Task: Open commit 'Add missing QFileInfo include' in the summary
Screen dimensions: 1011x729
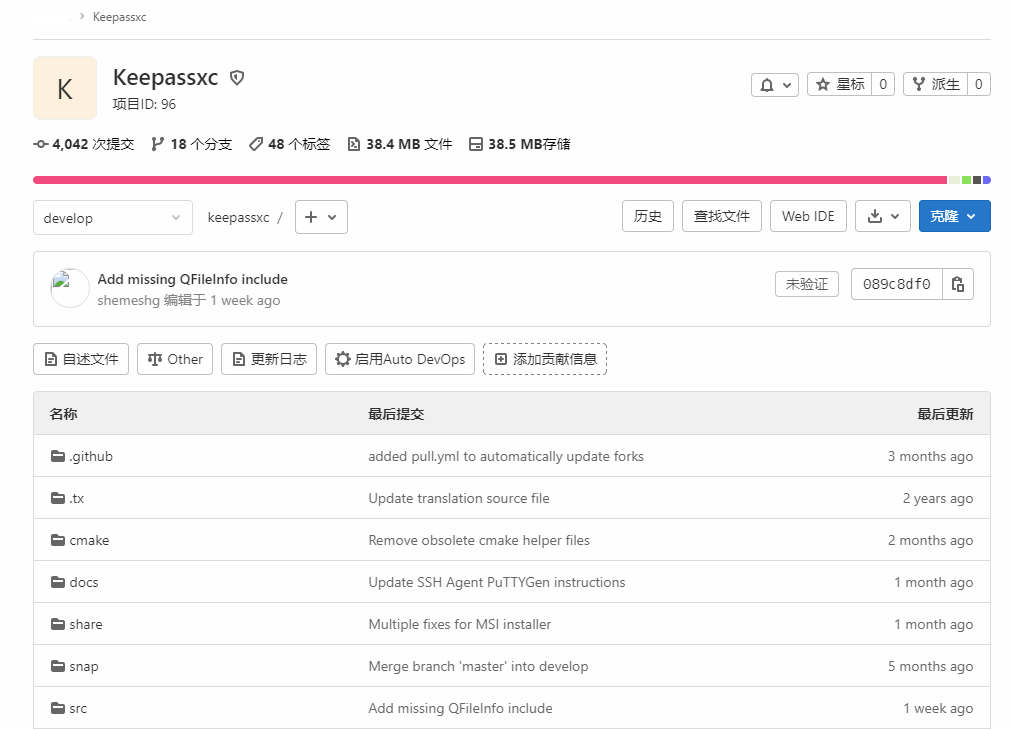Action: coord(193,279)
